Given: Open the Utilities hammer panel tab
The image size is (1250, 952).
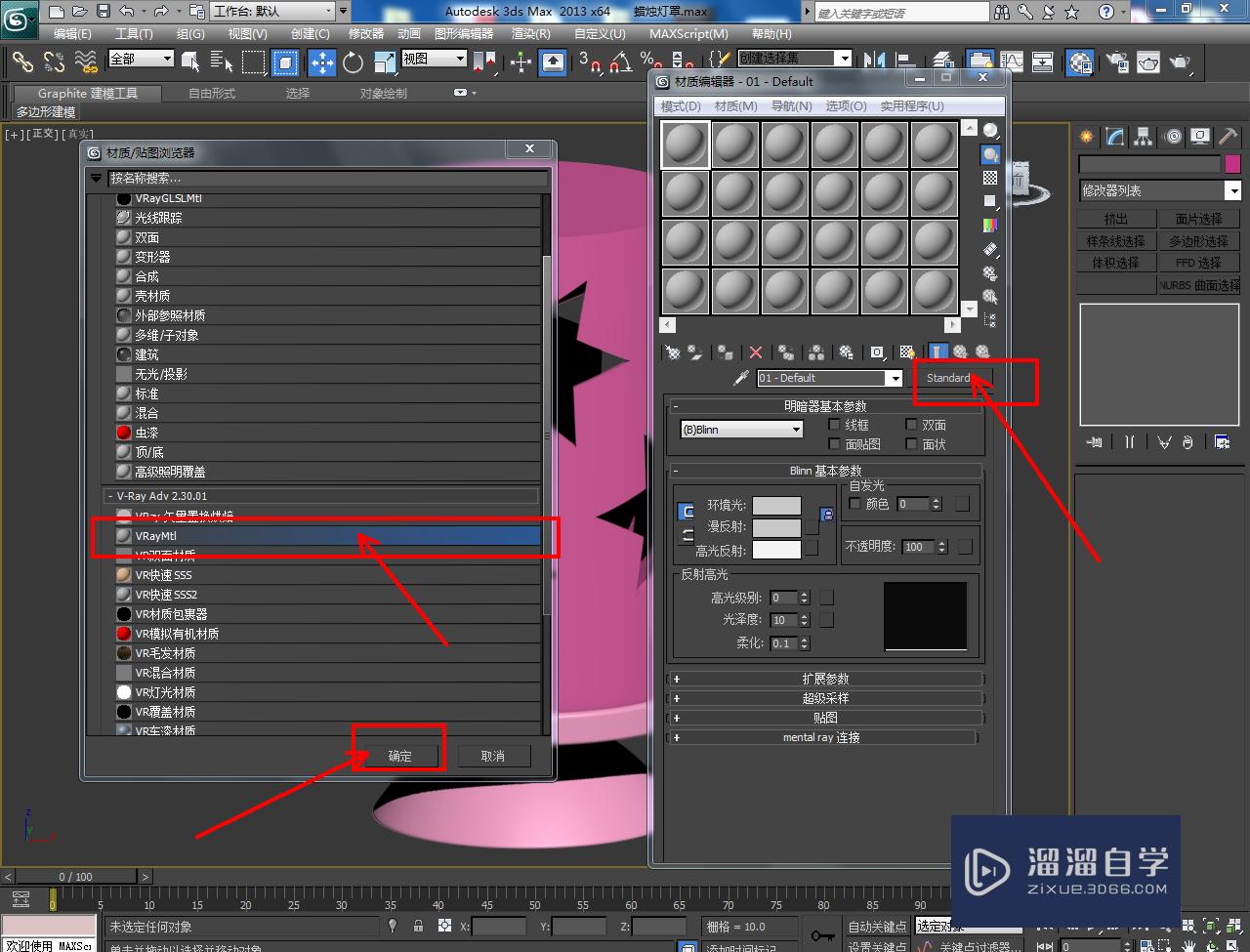Looking at the screenshot, I should (x=1229, y=137).
